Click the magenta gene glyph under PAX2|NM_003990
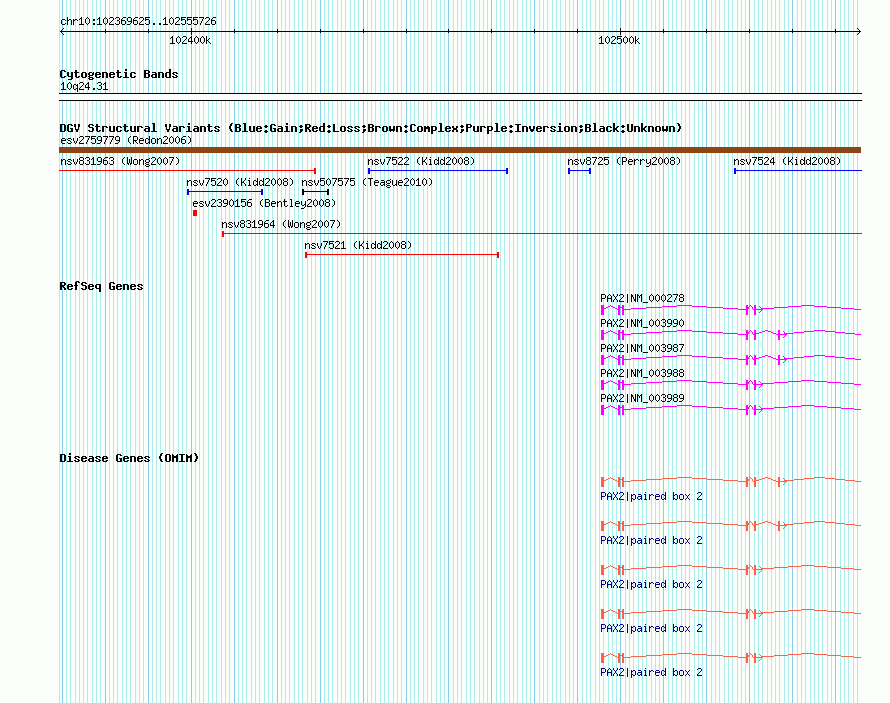 tap(731, 334)
